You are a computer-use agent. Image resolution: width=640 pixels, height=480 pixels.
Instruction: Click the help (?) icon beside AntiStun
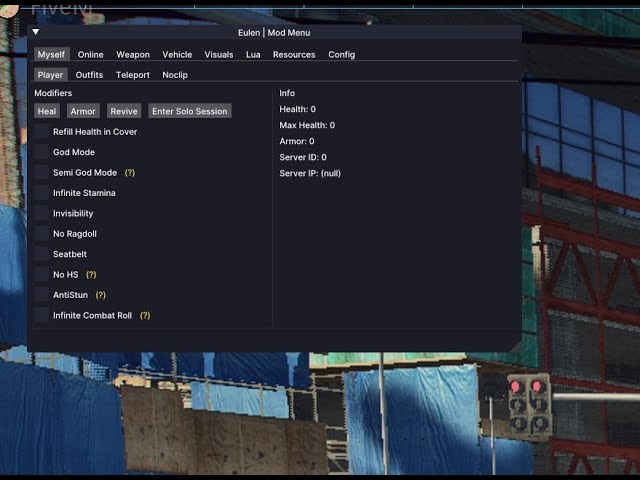click(100, 295)
